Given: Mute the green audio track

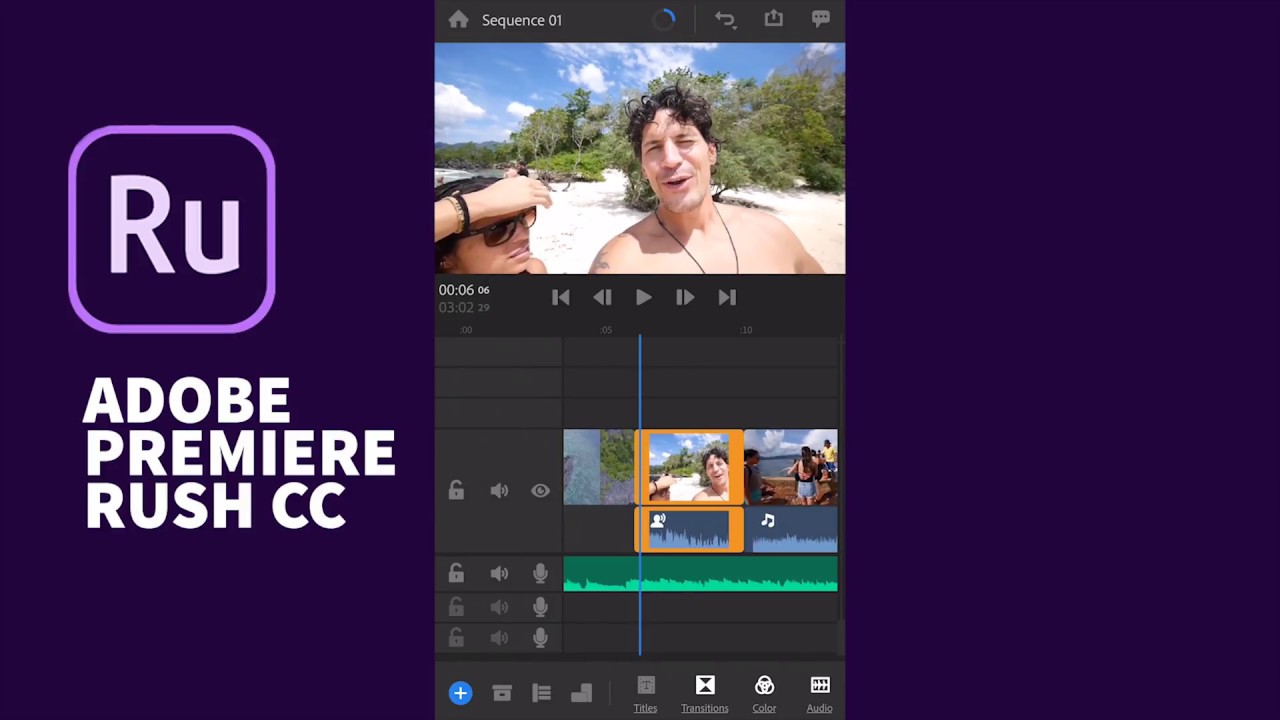Looking at the screenshot, I should coord(499,573).
